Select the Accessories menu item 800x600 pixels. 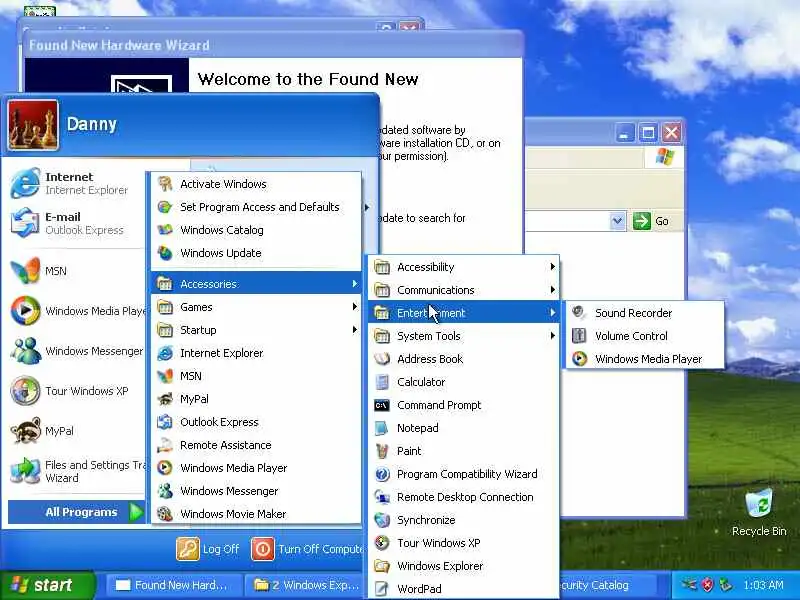pyautogui.click(x=256, y=284)
